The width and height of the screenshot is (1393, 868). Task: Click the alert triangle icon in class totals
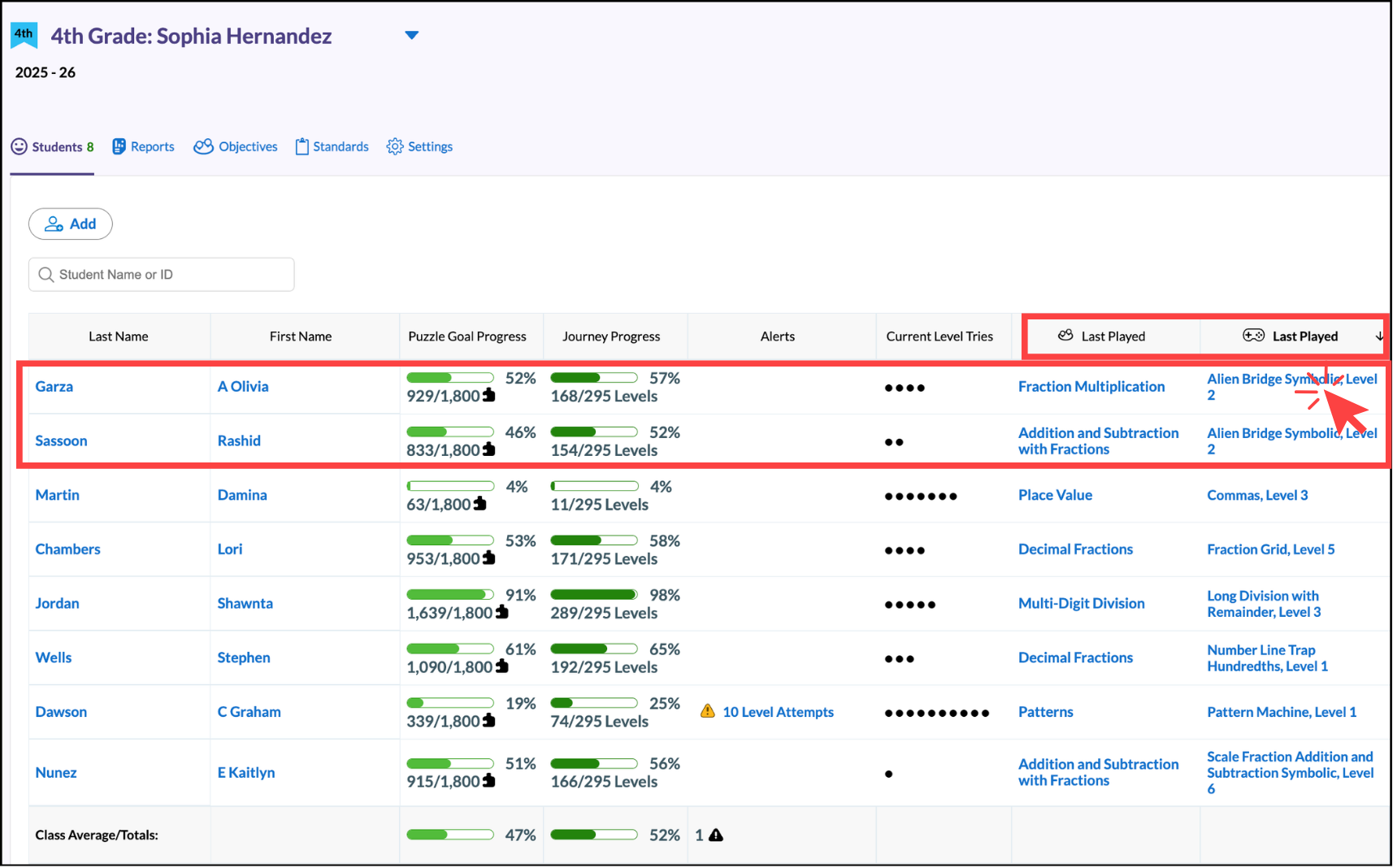point(716,835)
